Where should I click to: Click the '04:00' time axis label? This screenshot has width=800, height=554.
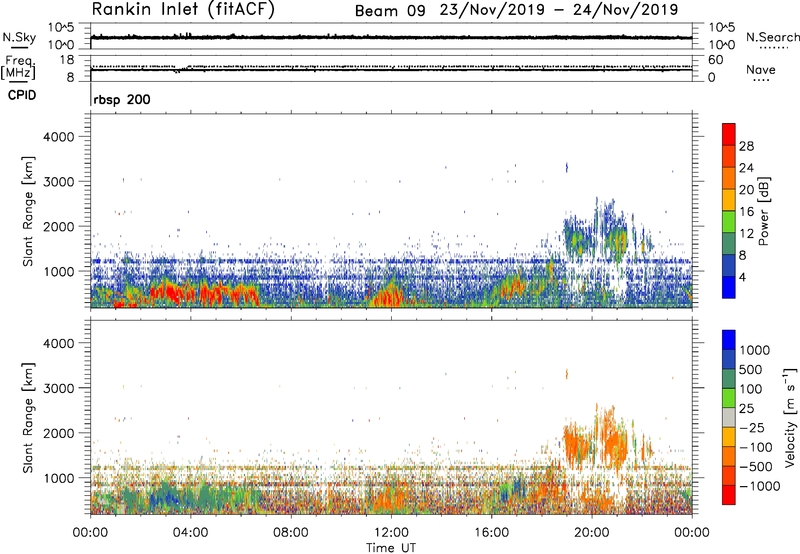[x=190, y=533]
